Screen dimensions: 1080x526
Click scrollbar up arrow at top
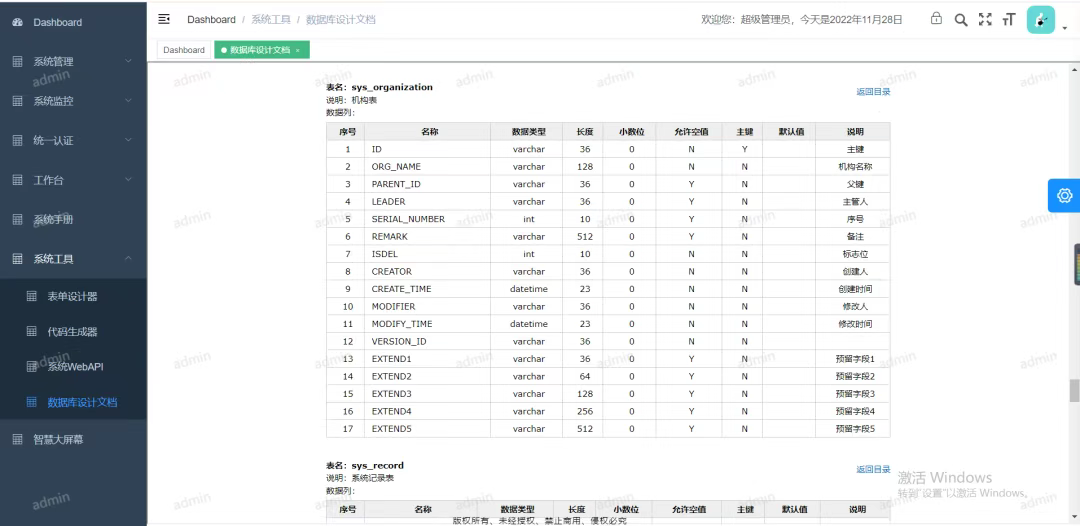(x=1074, y=69)
